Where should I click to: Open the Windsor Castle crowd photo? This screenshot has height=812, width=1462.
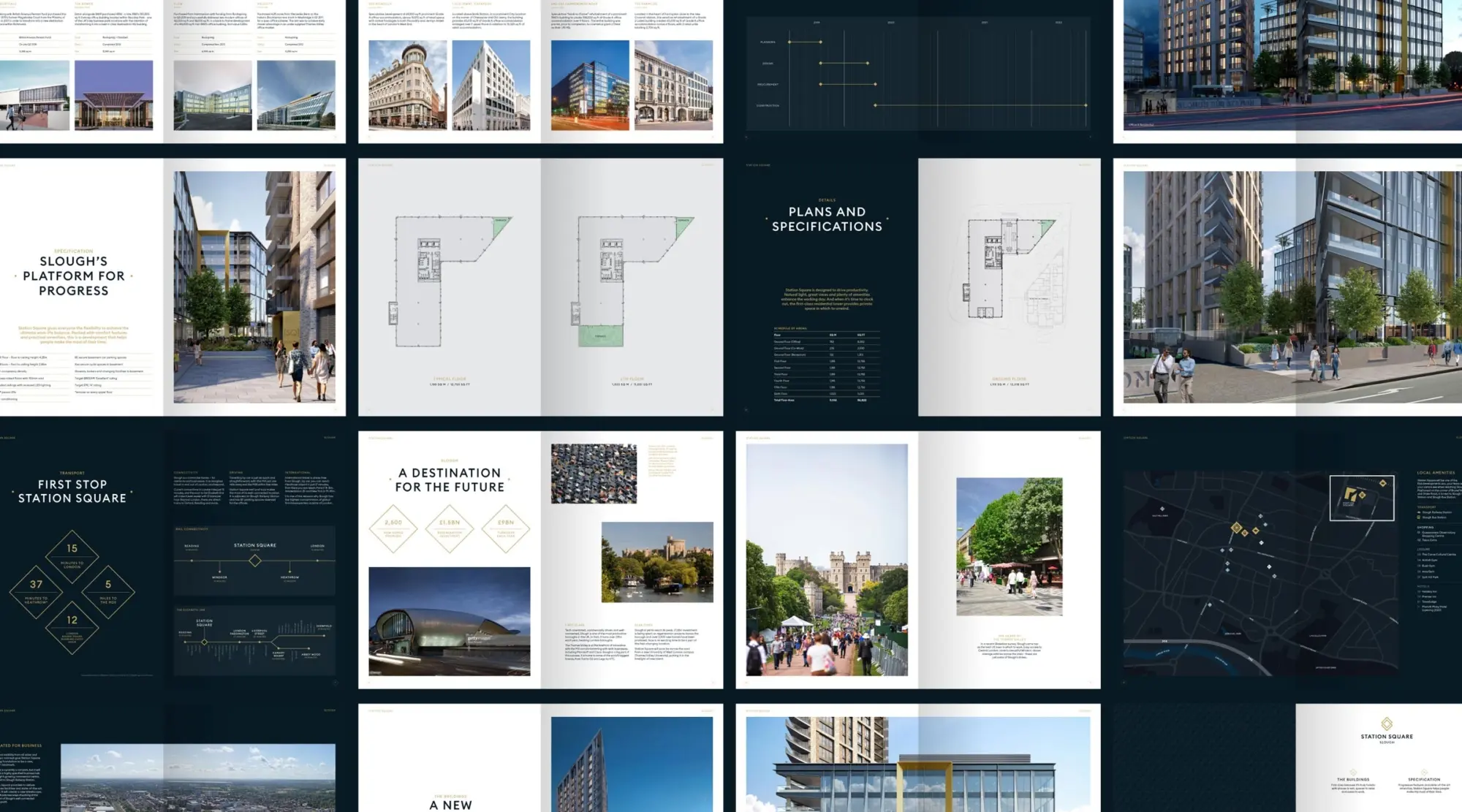tap(827, 560)
